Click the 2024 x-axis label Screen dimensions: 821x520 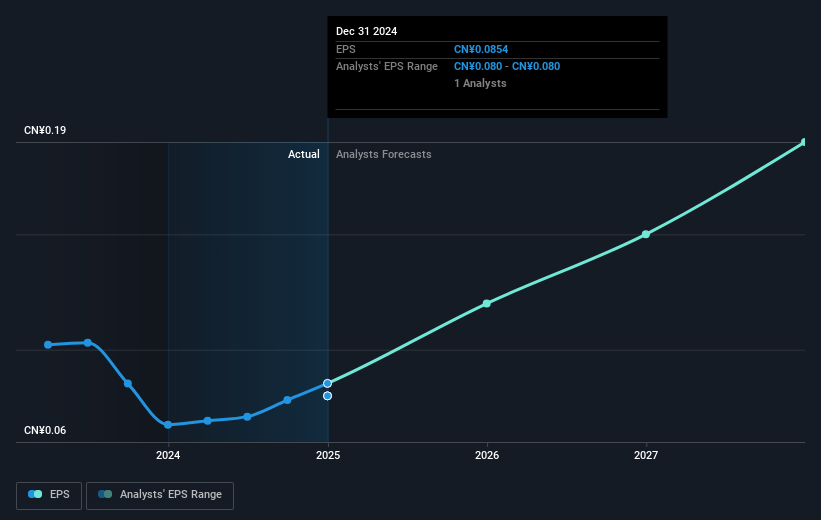pyautogui.click(x=168, y=455)
